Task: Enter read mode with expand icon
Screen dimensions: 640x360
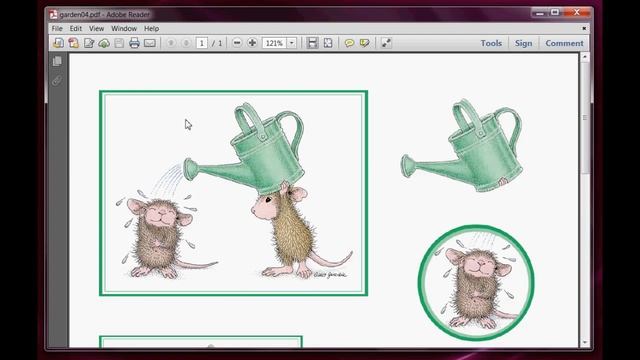Action: pyautogui.click(x=386, y=43)
